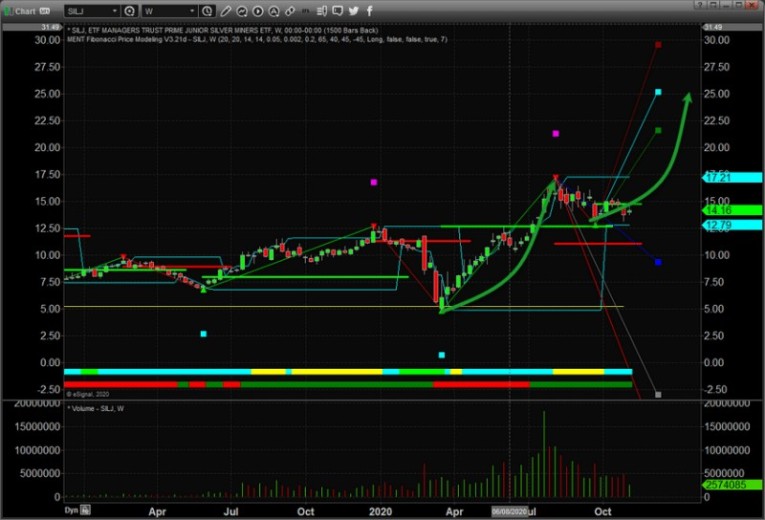Share chart via Twitter icon
The image size is (765, 520).
pos(354,10)
